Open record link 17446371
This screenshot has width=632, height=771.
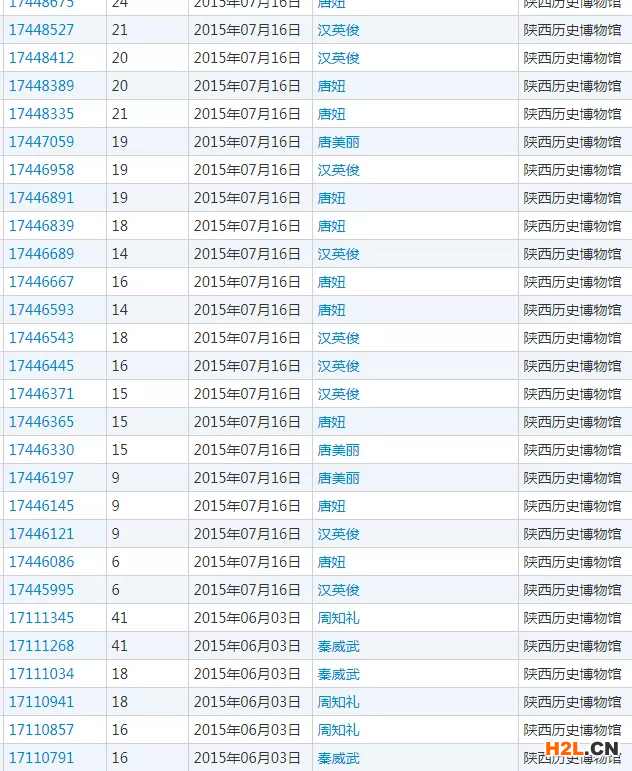pyautogui.click(x=41, y=394)
